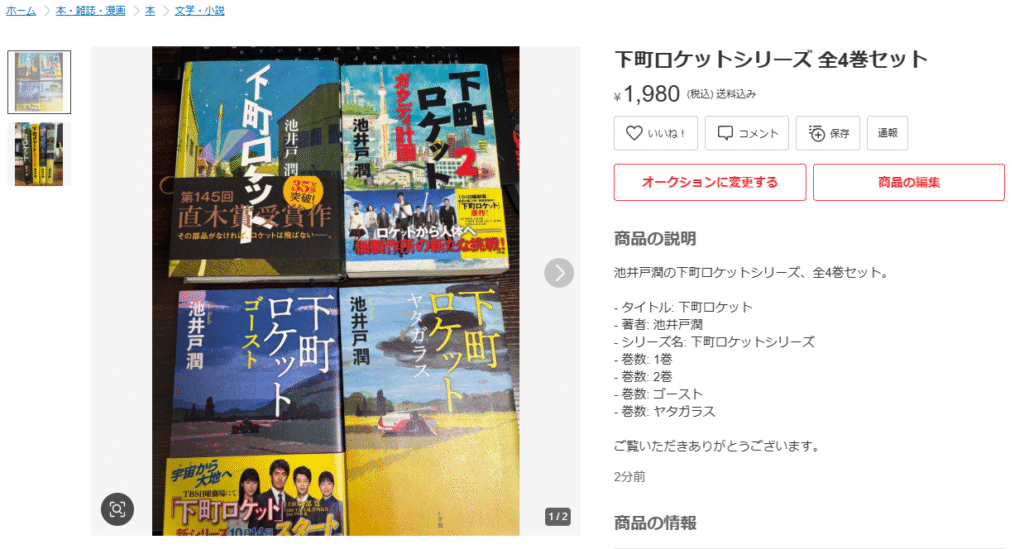Click the 通報 report button
Viewport: 1024px width, 549px height.
point(887,133)
